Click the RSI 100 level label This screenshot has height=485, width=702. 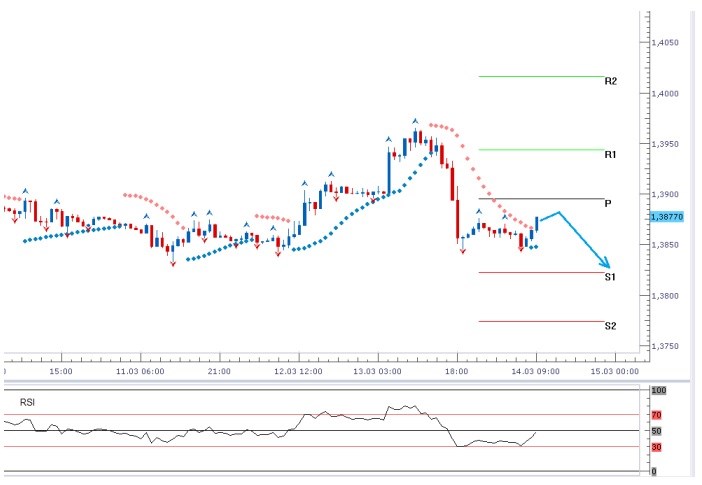click(x=659, y=391)
